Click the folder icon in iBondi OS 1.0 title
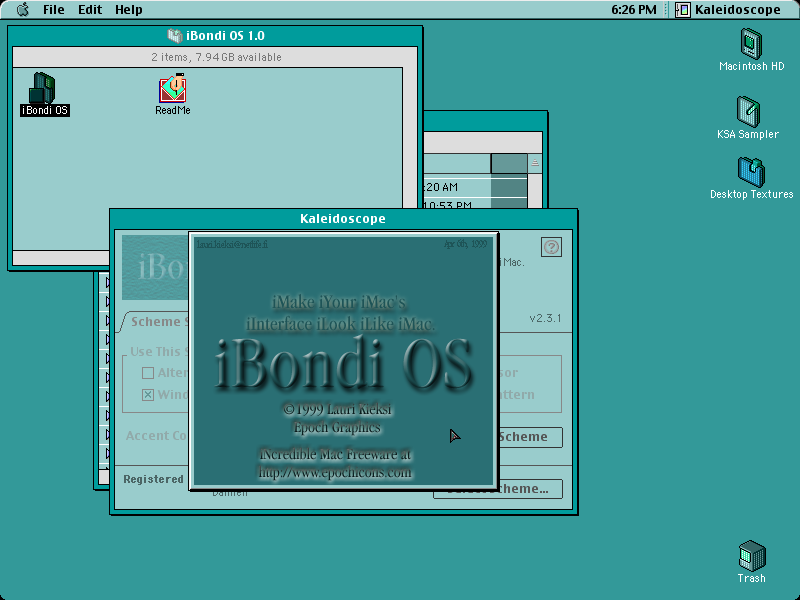The height and width of the screenshot is (600, 800). [174, 36]
